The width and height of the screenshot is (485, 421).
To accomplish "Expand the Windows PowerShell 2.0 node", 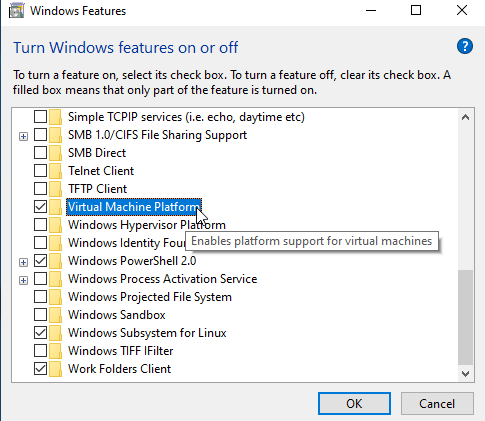I will click(x=23, y=262).
